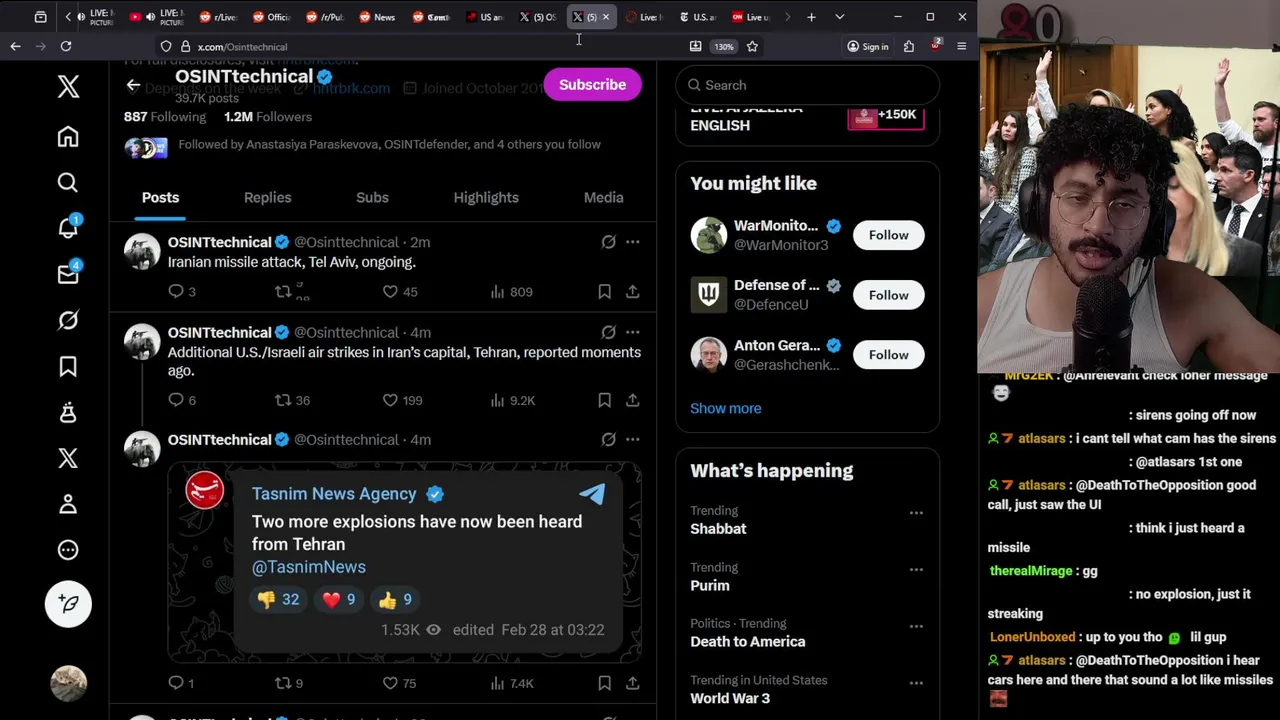The width and height of the screenshot is (1280, 720).
Task: Like the Tehran air strikes post
Action: click(390, 400)
